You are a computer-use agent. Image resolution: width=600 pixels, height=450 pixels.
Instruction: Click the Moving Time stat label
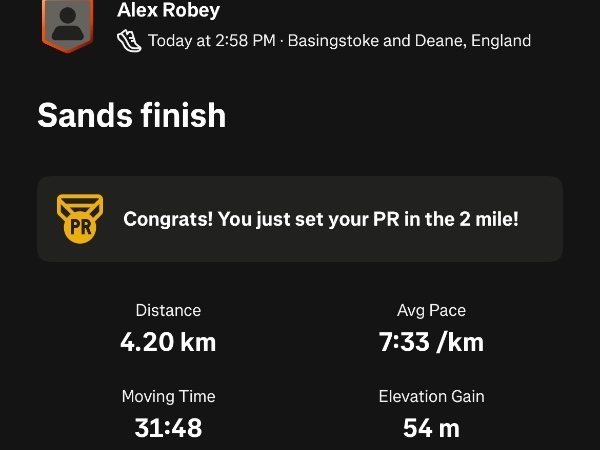(x=168, y=397)
